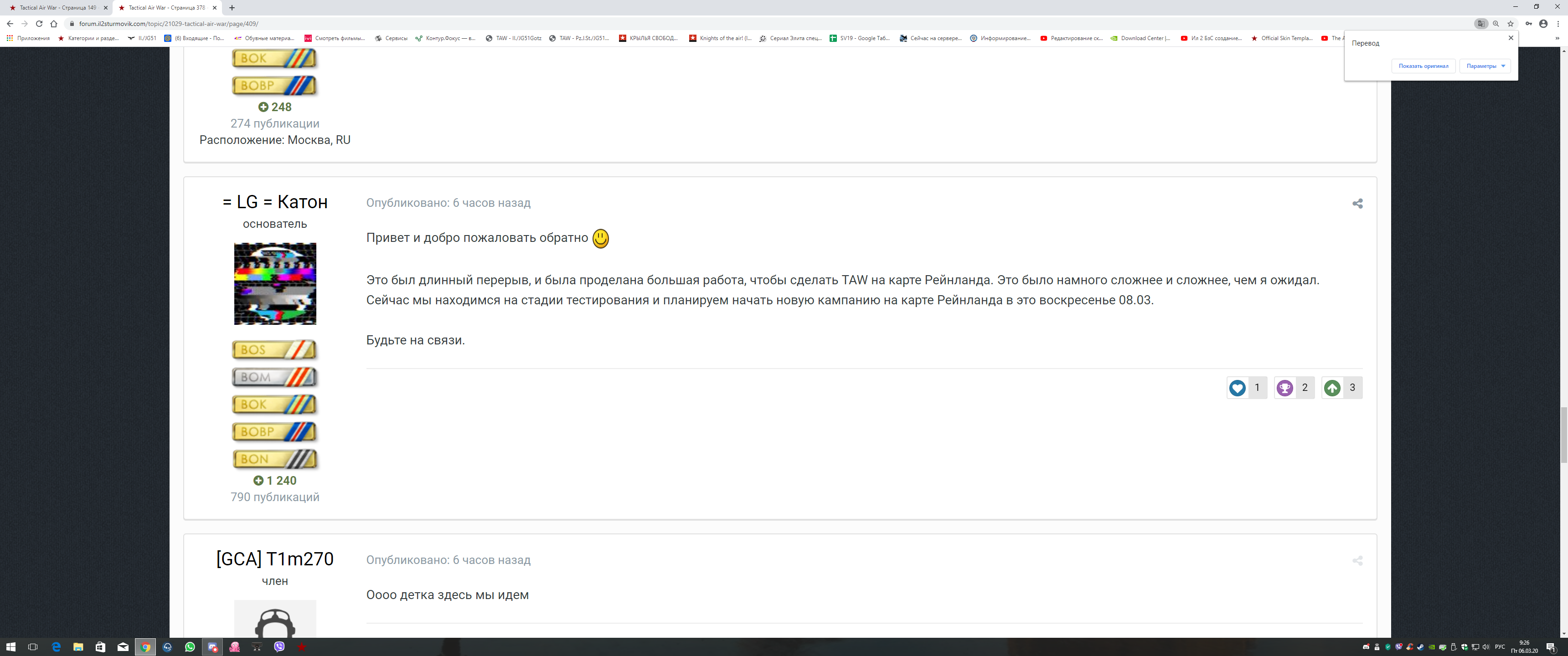Viewport: 1568px width, 656px height.
Task: Click the blue heart reaction icon
Action: pos(1237,388)
